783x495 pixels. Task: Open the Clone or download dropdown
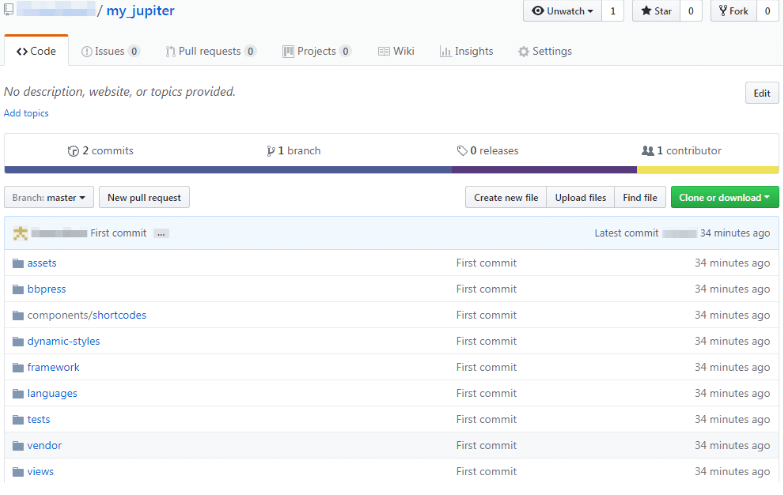click(725, 198)
